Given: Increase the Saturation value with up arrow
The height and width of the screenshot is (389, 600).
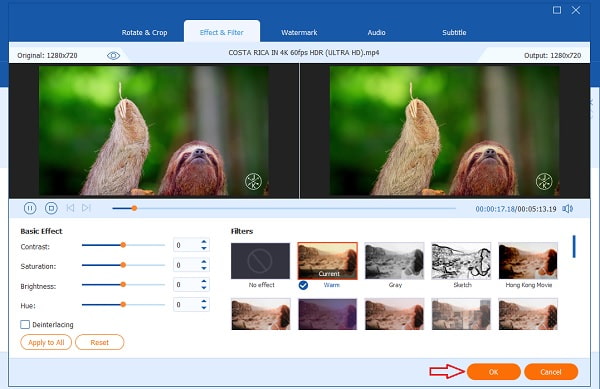Looking at the screenshot, I should click(x=204, y=262).
